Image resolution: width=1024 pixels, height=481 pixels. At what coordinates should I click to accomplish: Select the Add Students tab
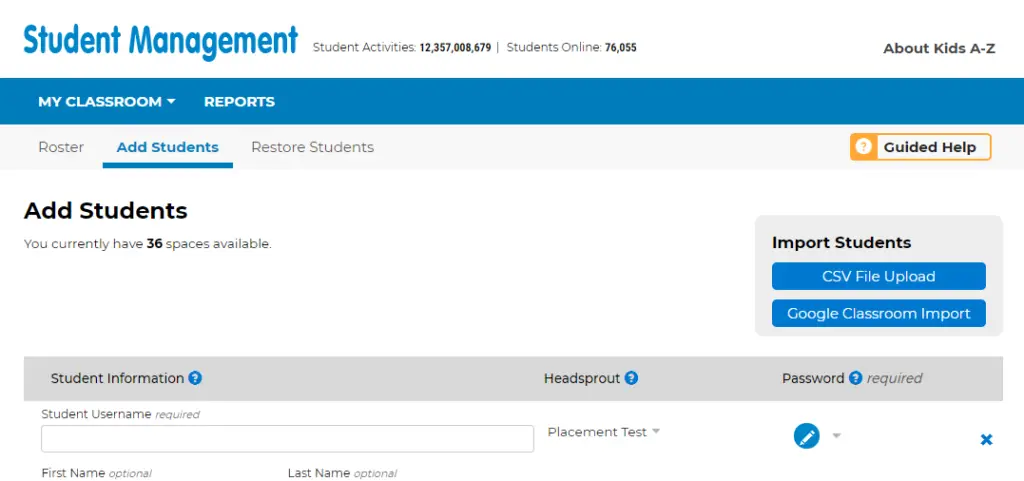[x=167, y=147]
